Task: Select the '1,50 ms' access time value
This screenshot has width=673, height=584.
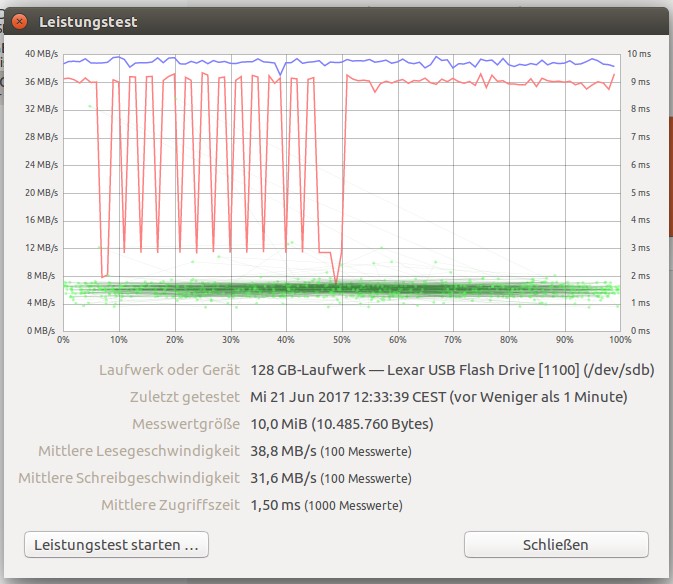Action: (x=275, y=505)
